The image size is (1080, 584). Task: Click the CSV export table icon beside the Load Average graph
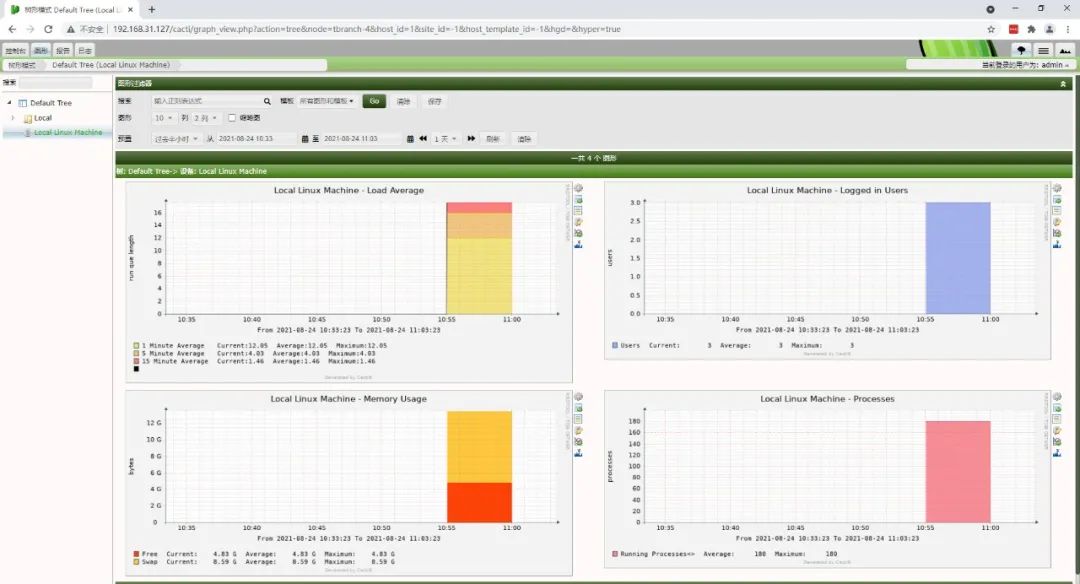coord(579,211)
